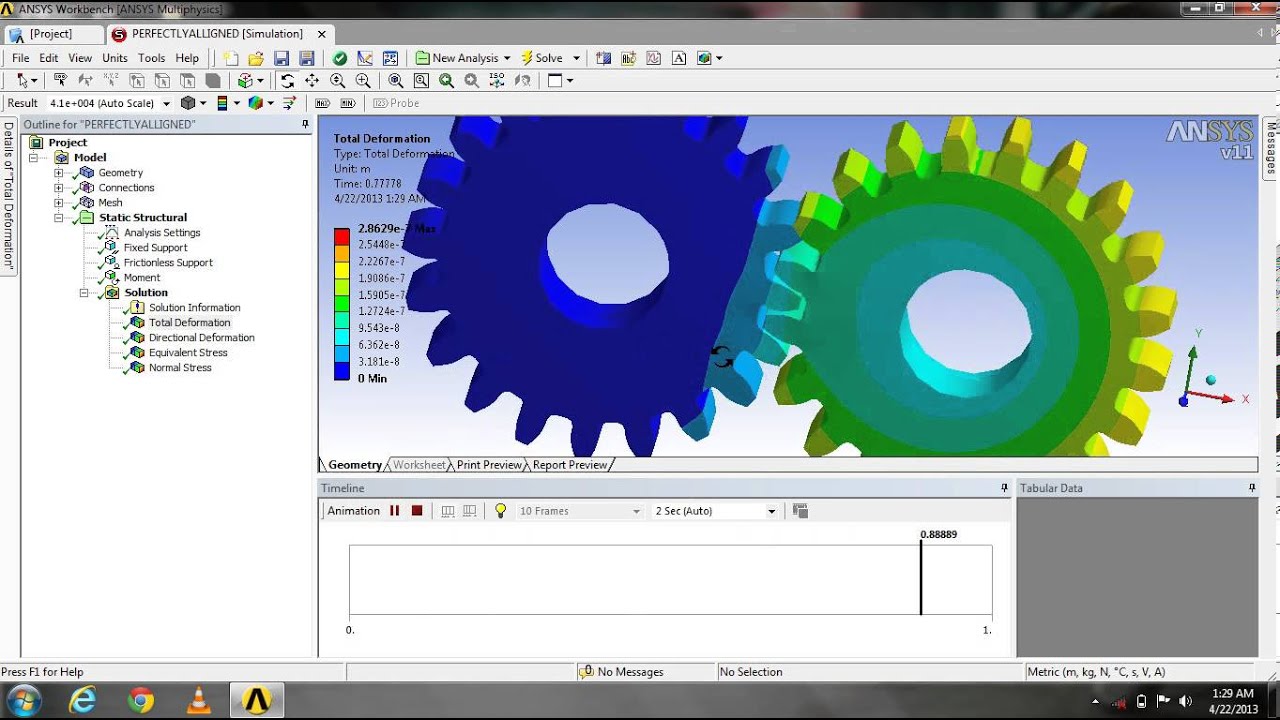This screenshot has width=1280, height=720.
Task: Click the timeline marker at 0.88889
Action: point(921,580)
